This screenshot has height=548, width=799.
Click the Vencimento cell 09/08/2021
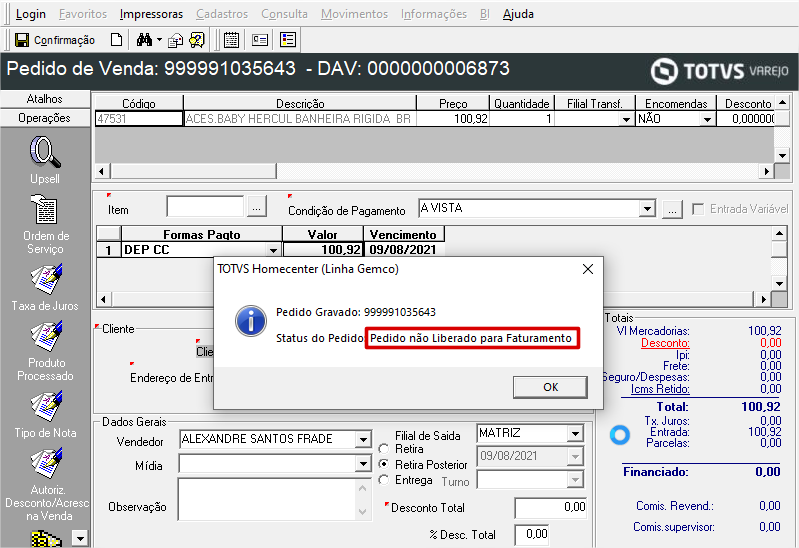tap(404, 250)
